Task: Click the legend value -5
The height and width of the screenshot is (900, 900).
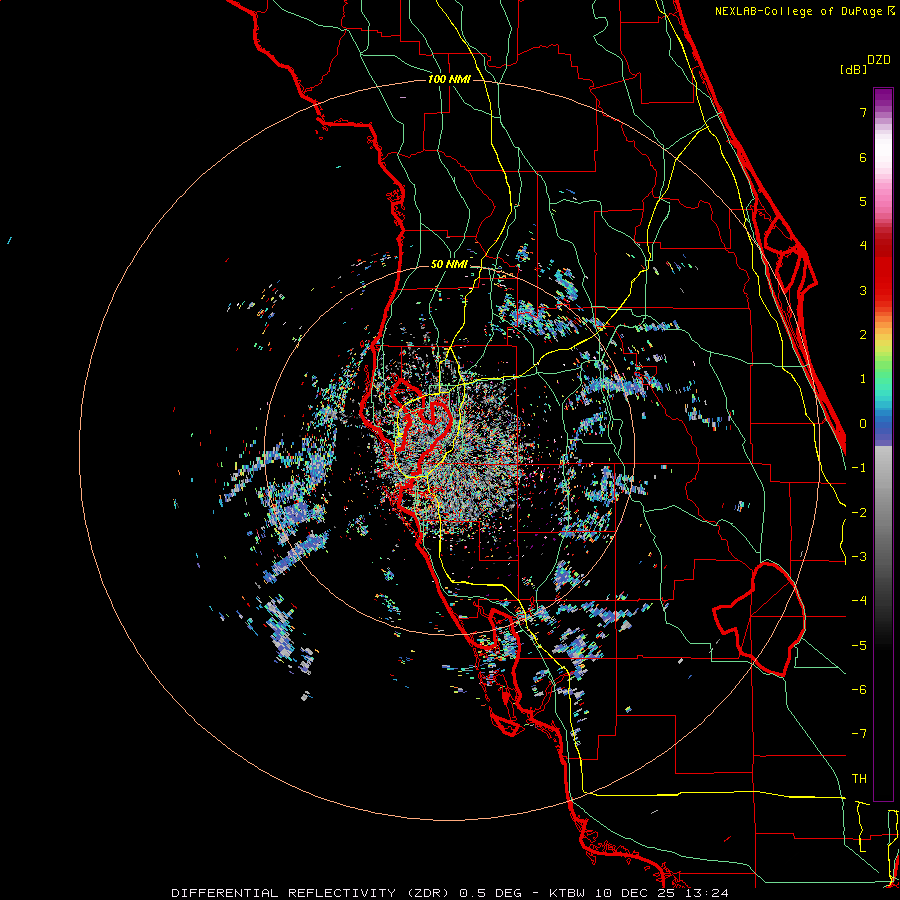Action: (859, 646)
